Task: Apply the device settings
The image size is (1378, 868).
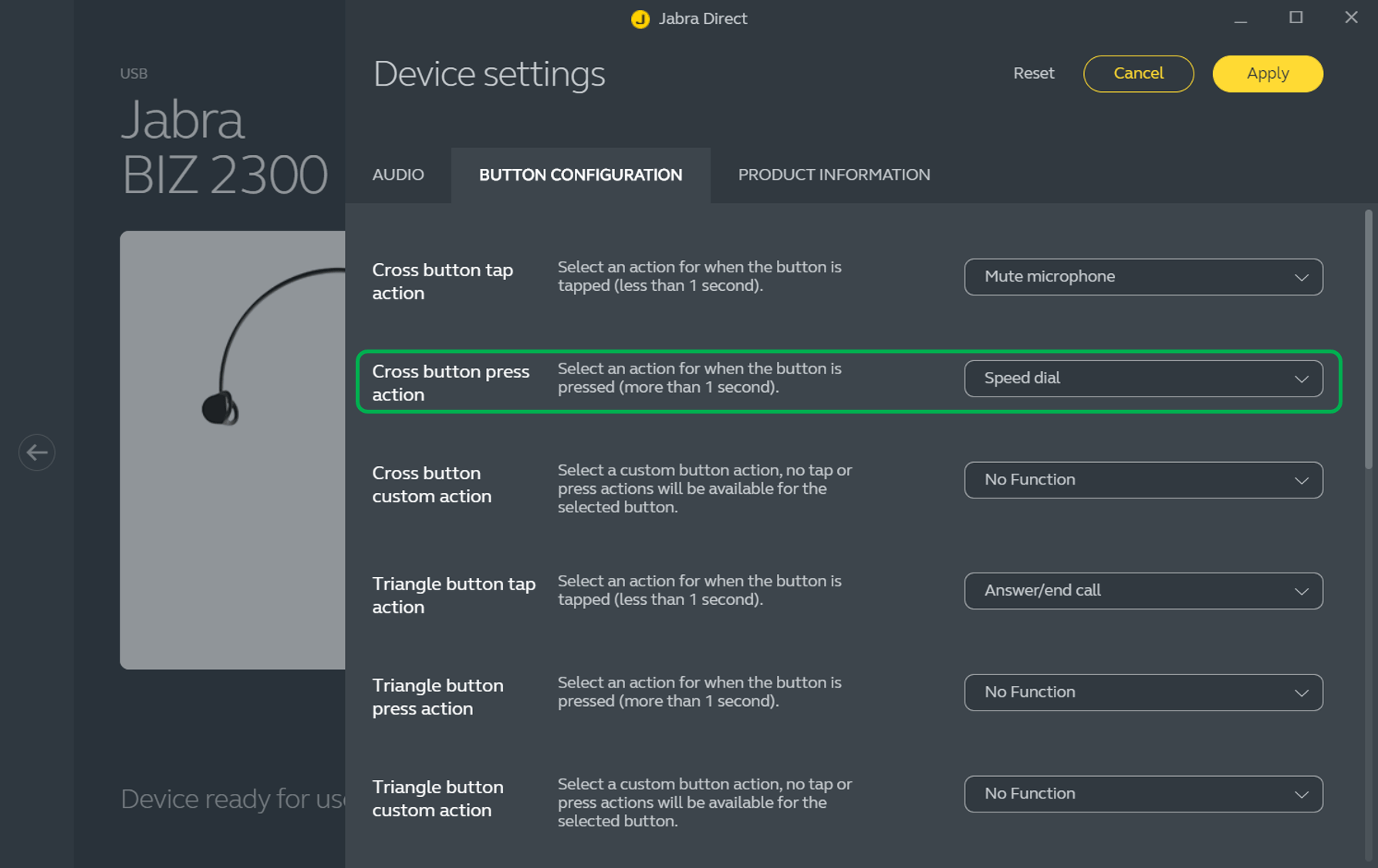Action: coord(1267,74)
